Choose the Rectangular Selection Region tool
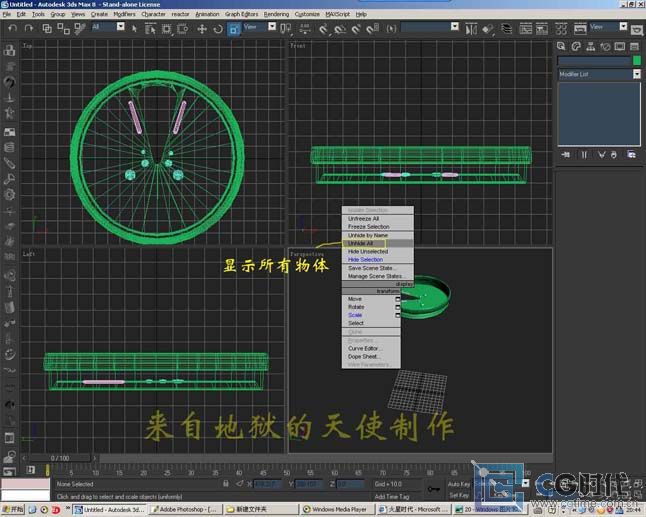Screen dimensions: 646x517 click(166, 29)
